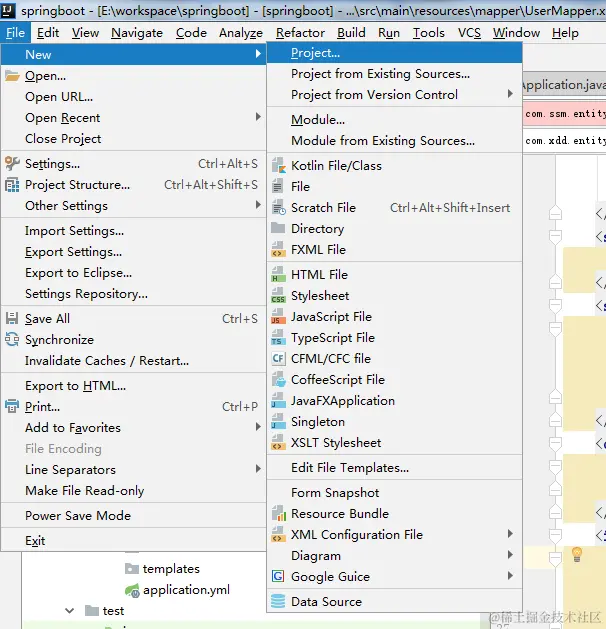Click the lightbulb intention icon in editor
The width and height of the screenshot is (606, 629).
click(x=577, y=554)
